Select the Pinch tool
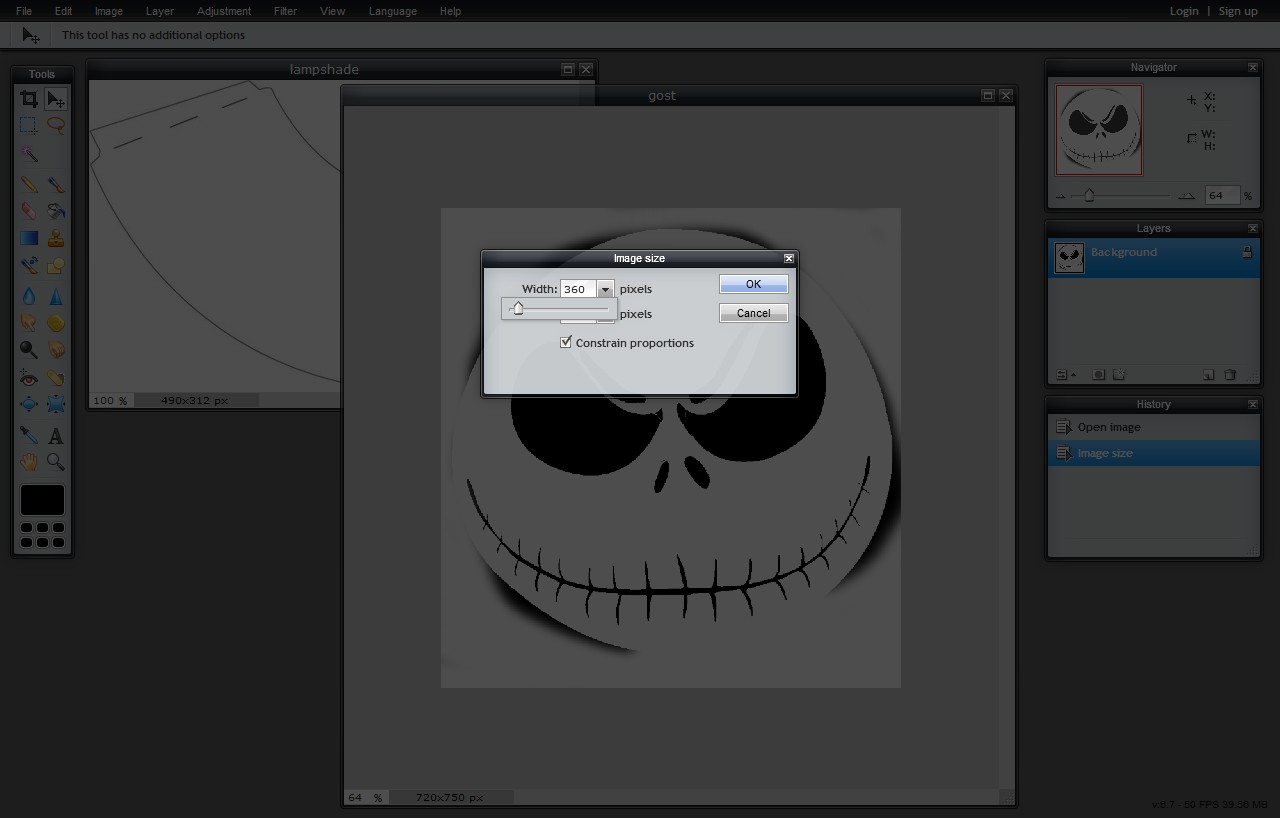 [56, 405]
